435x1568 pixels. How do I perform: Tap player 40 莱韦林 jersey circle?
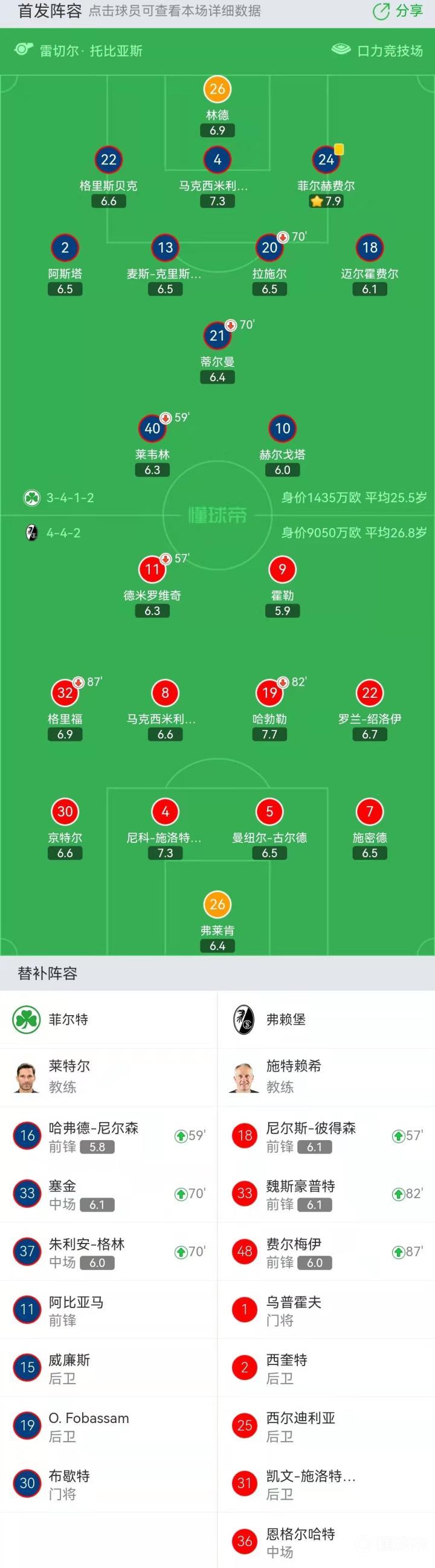point(152,428)
